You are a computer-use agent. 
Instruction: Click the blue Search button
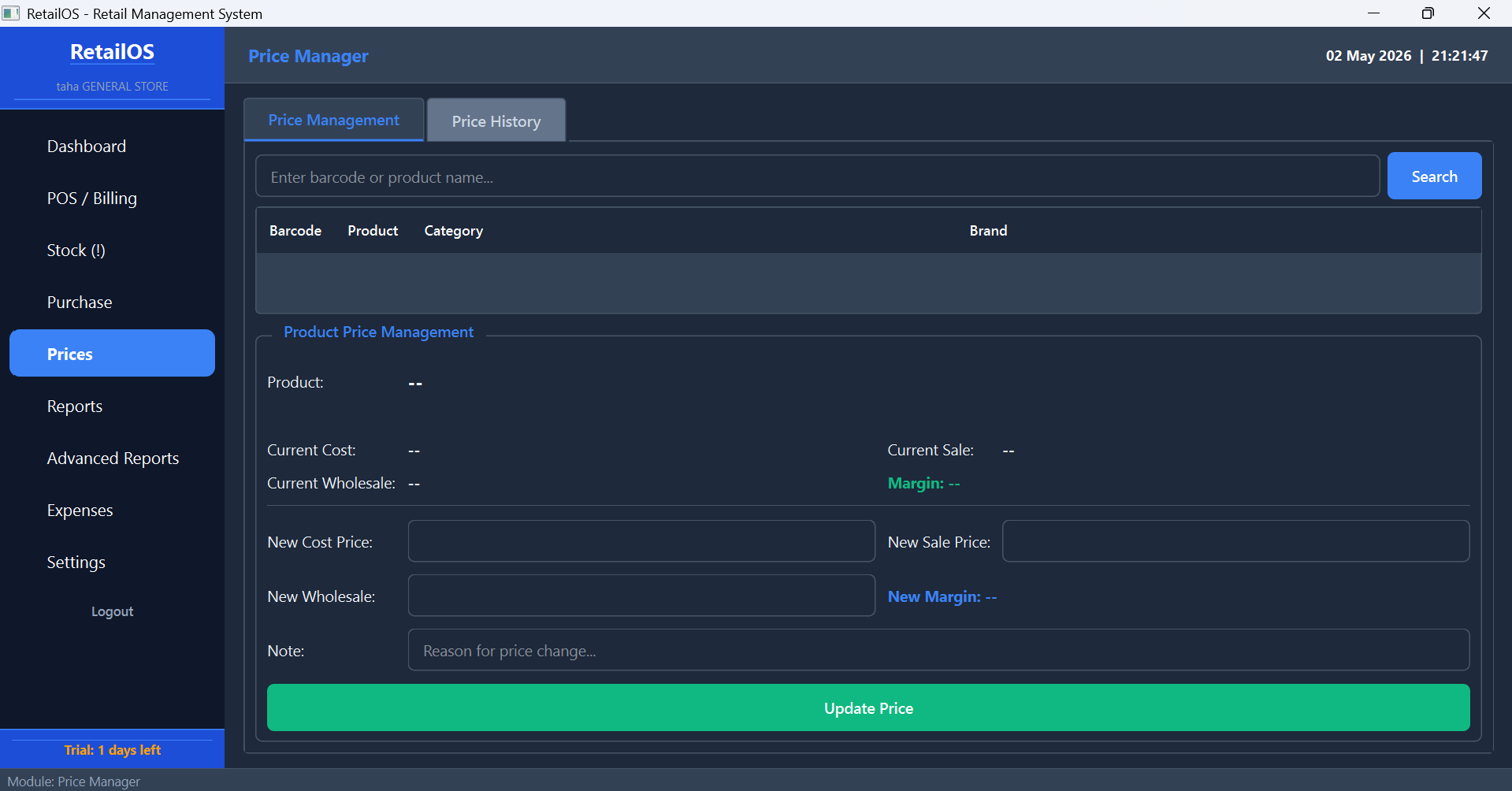point(1434,176)
